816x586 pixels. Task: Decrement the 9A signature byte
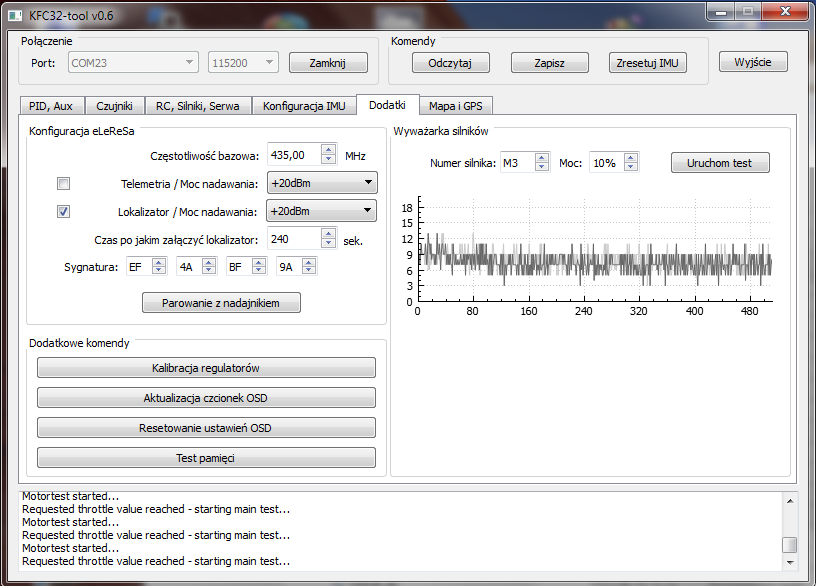(x=309, y=271)
